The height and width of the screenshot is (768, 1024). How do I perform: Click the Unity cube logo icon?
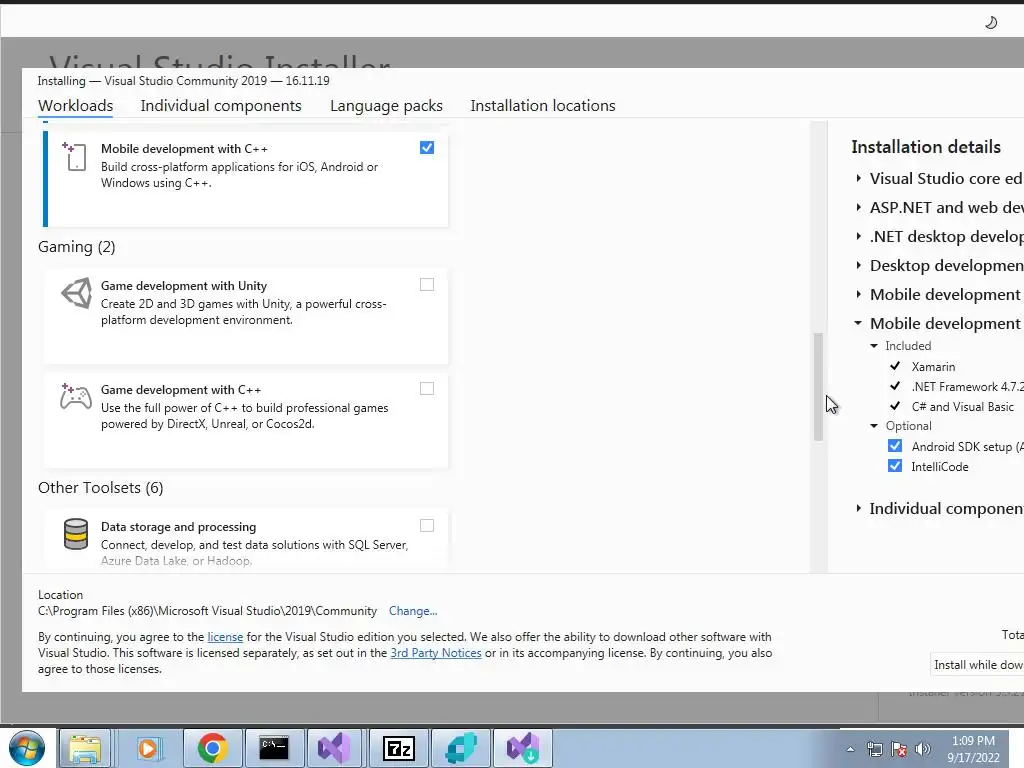pos(76,293)
